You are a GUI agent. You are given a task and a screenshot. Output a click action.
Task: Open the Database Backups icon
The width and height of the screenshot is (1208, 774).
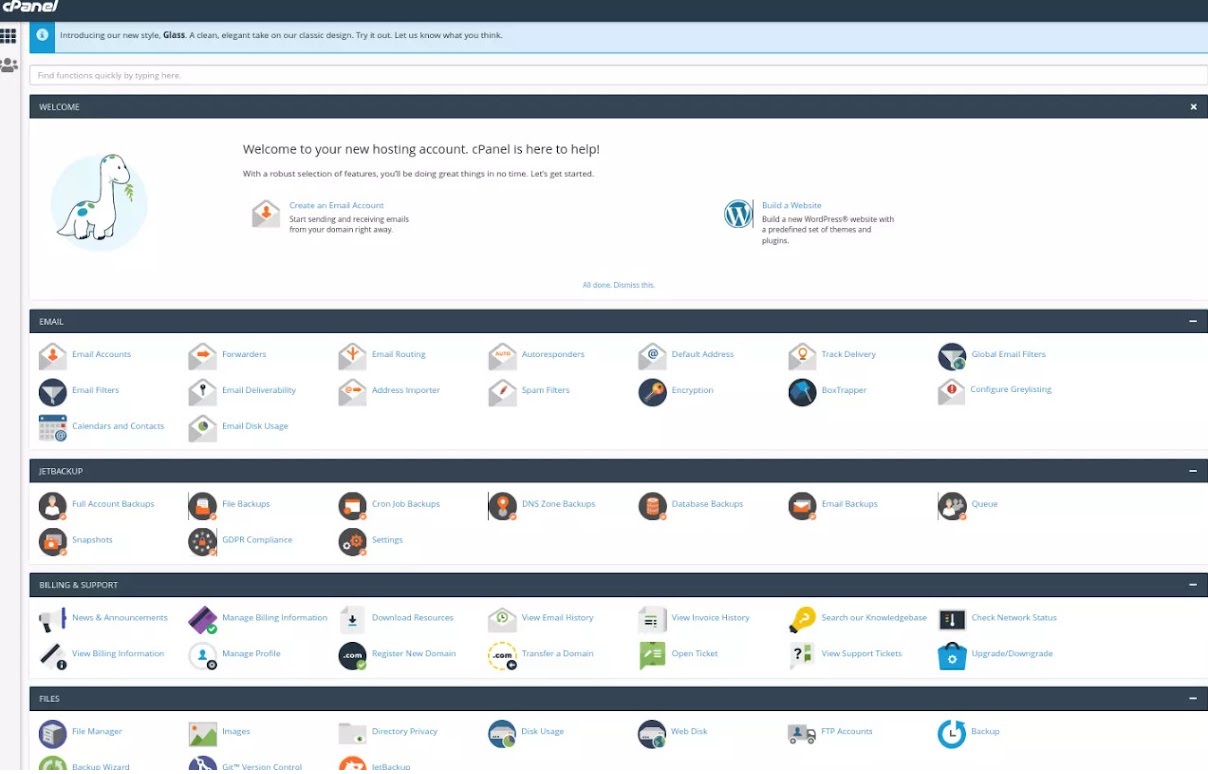653,506
